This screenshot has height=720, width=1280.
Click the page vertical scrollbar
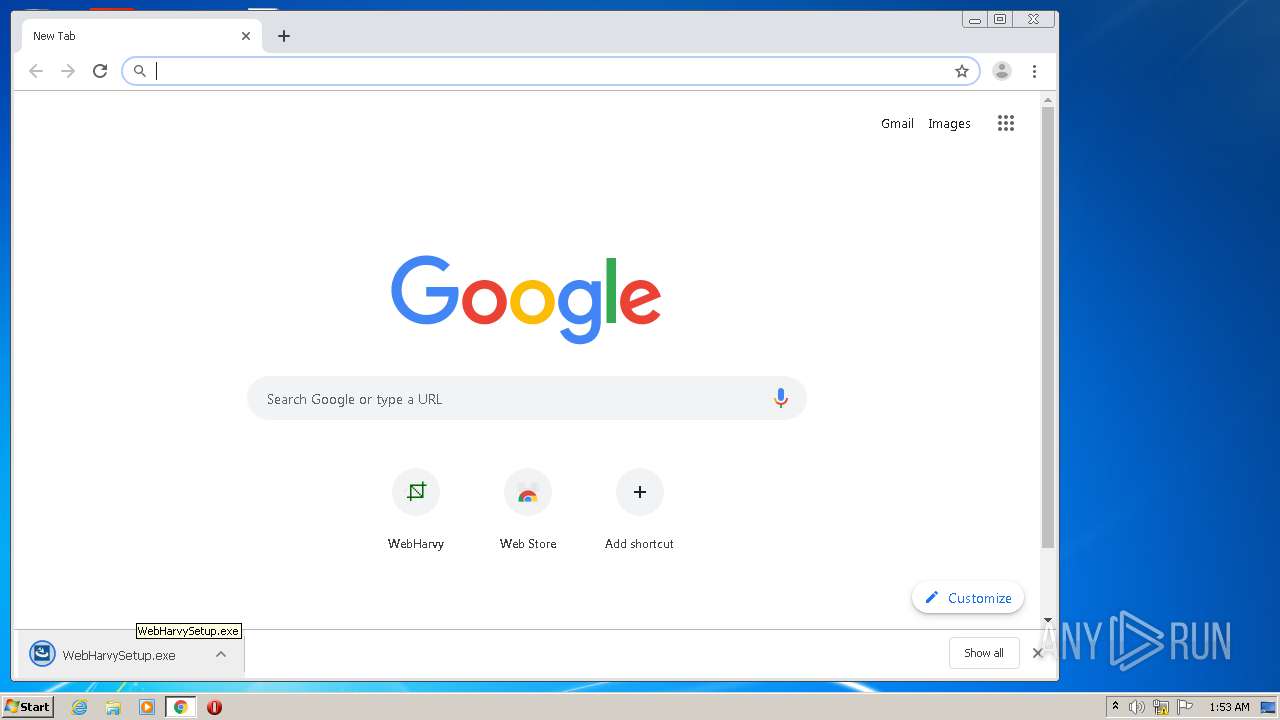pos(1048,328)
